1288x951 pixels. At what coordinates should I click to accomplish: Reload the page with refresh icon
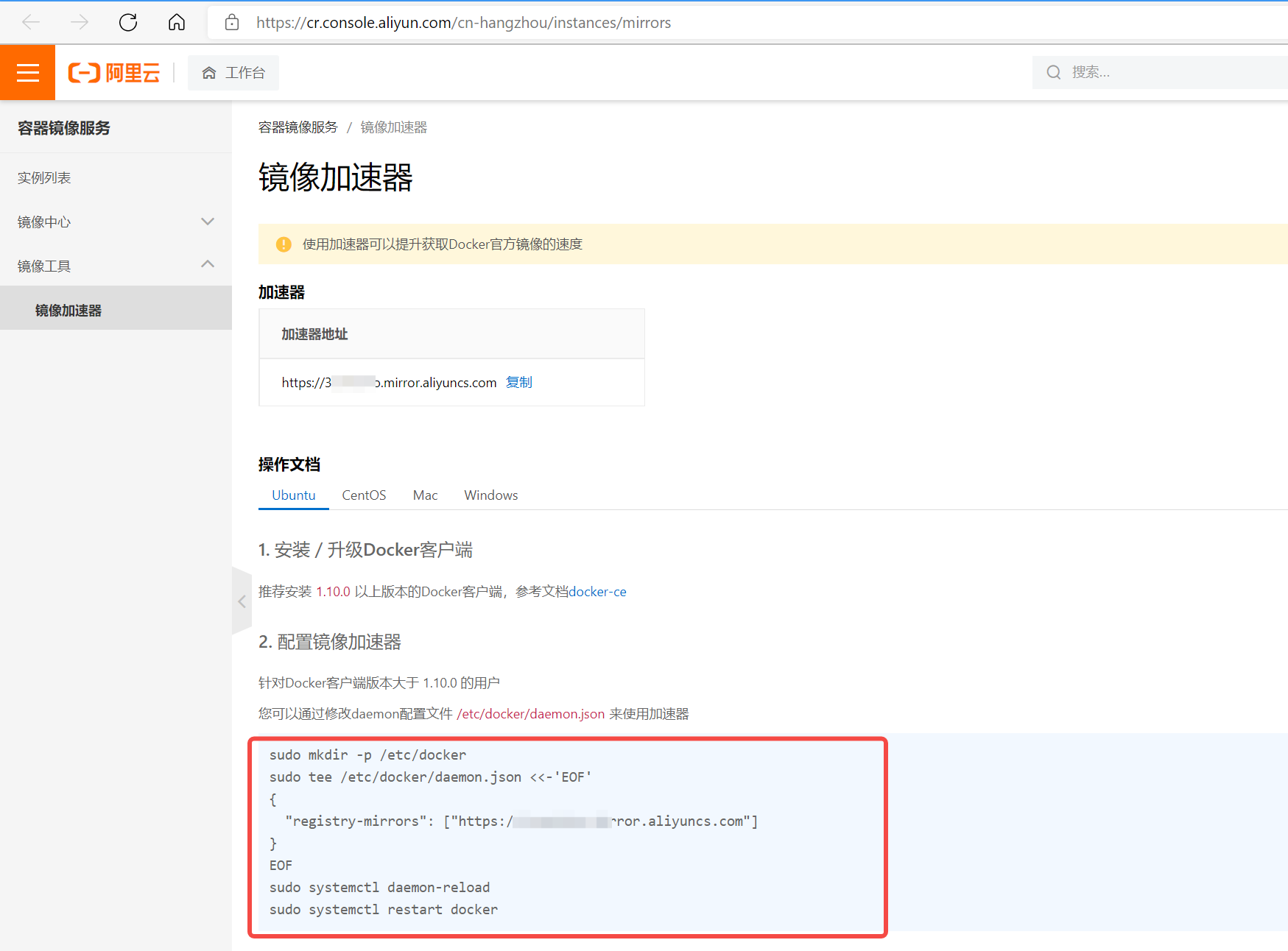[x=128, y=23]
